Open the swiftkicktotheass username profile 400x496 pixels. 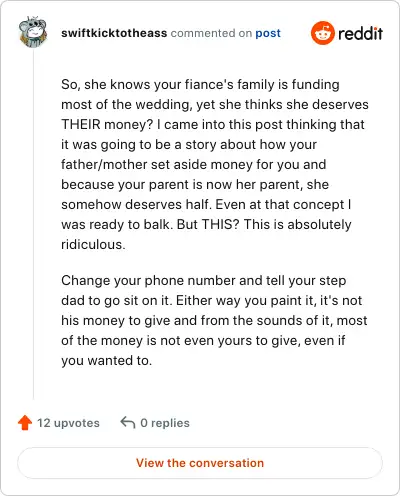coord(114,33)
